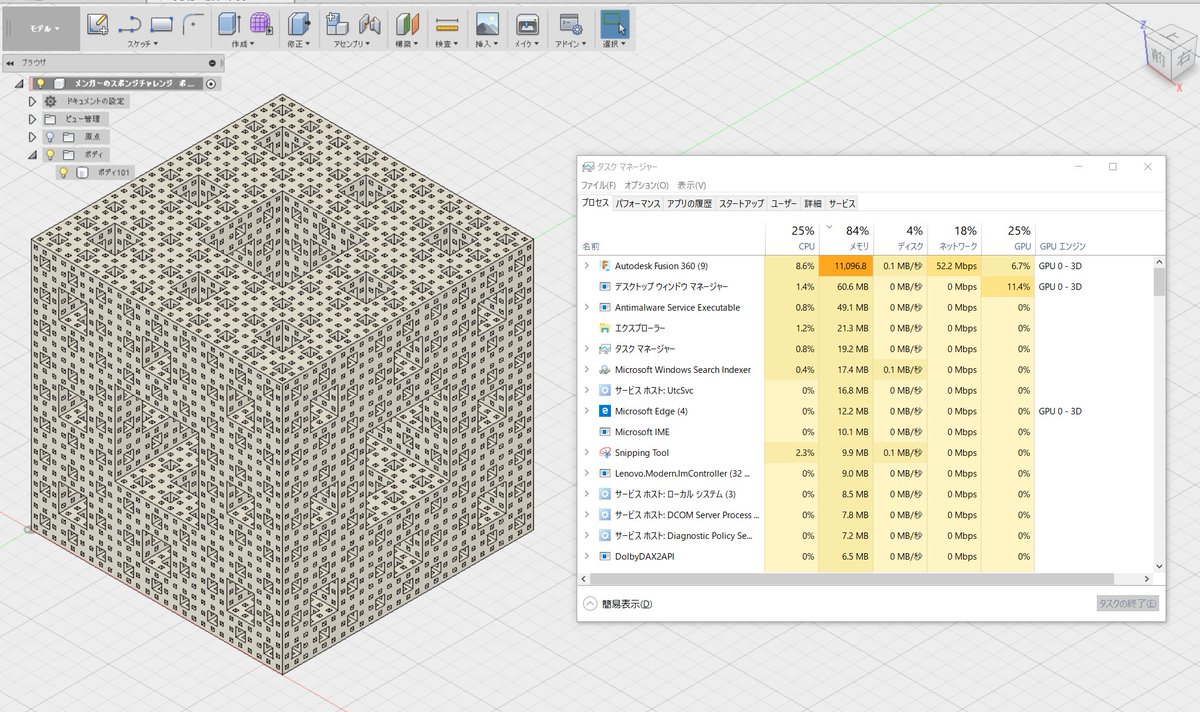Viewport: 1200px width, 712px height.
Task: Toggle the ボディ101 lightbulb visibility
Action: (x=64, y=173)
